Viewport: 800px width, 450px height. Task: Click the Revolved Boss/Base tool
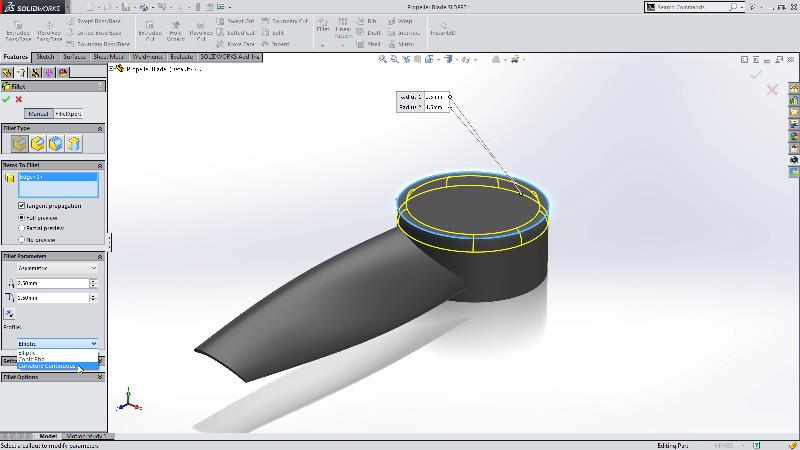(x=49, y=32)
